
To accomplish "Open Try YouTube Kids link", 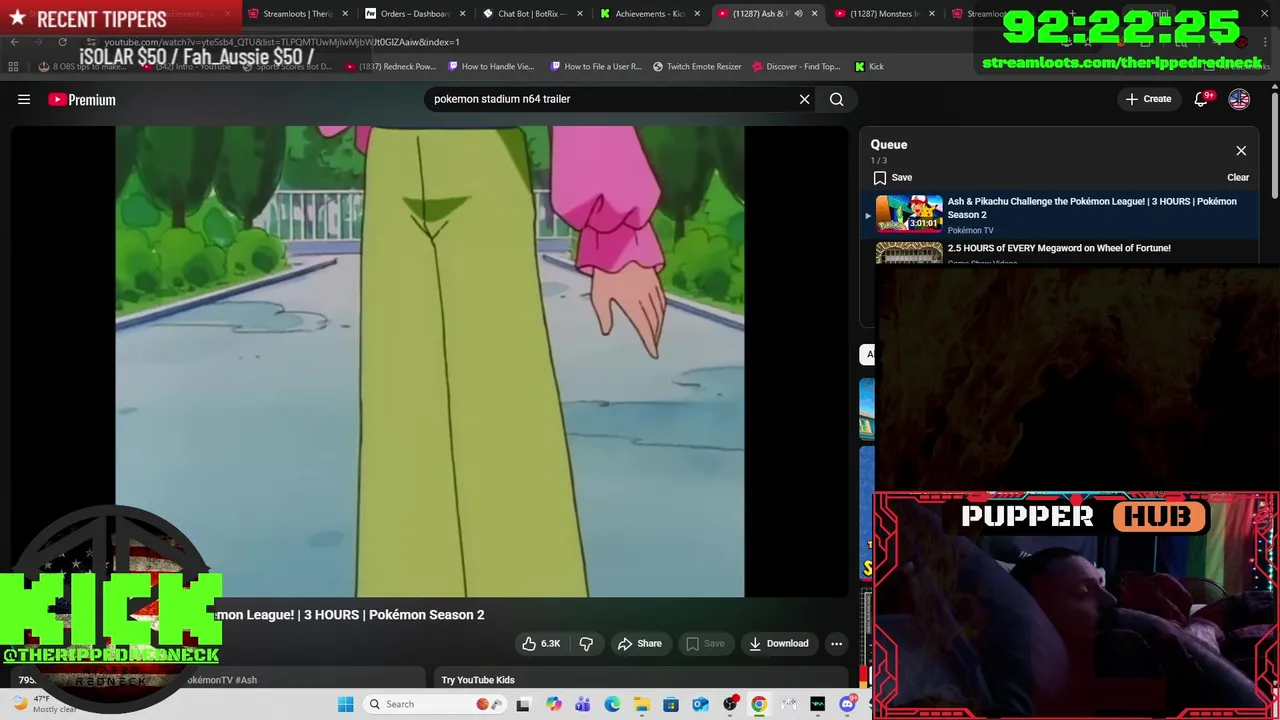I will point(478,680).
